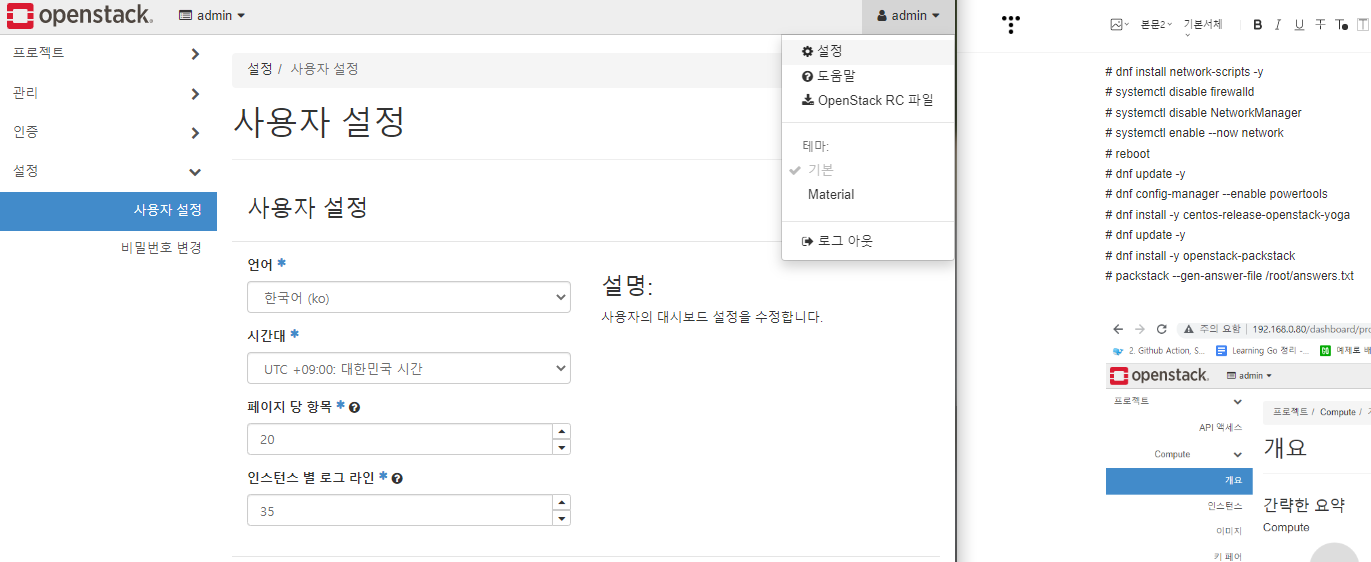
Task: Click the '# reboot' line in the editor
Action: coord(1128,154)
